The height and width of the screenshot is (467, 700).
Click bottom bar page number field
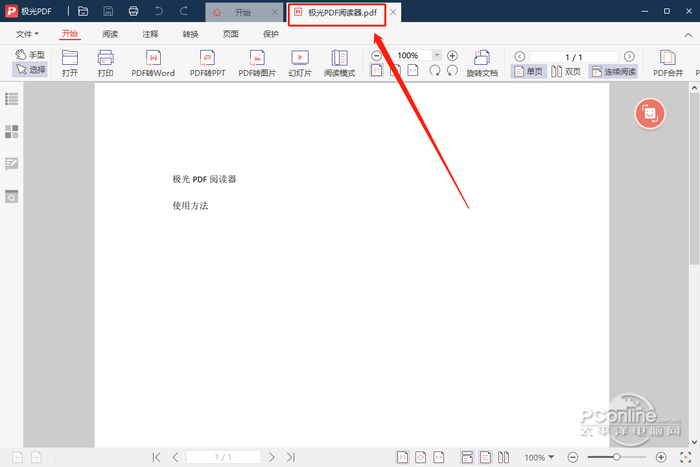[223, 457]
